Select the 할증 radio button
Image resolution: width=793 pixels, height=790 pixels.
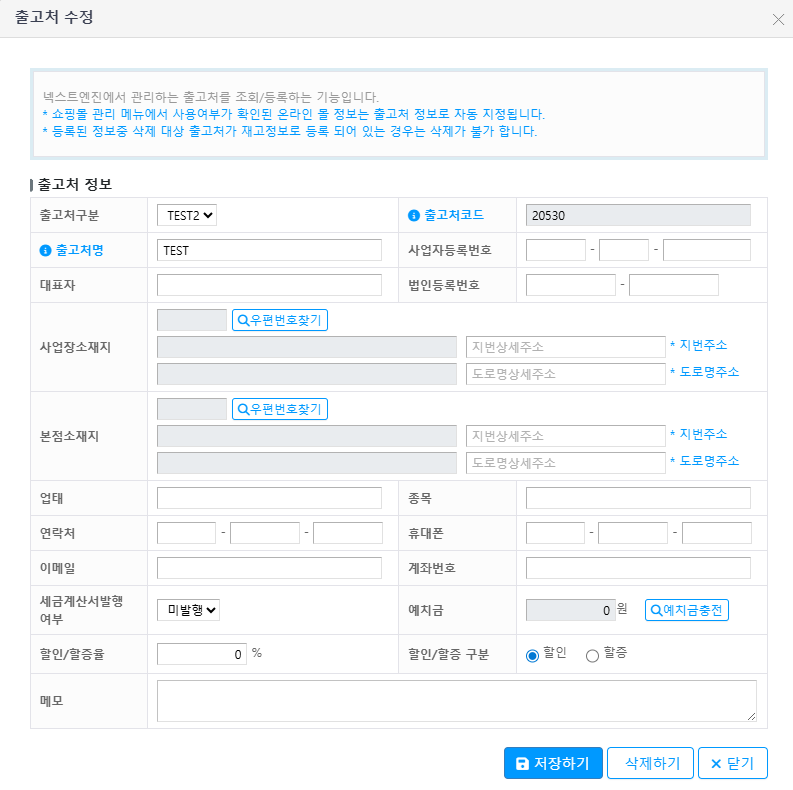[x=592, y=656]
